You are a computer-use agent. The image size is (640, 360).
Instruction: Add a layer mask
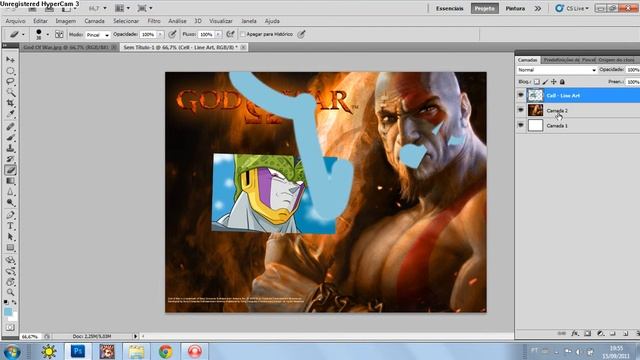click(x=587, y=333)
